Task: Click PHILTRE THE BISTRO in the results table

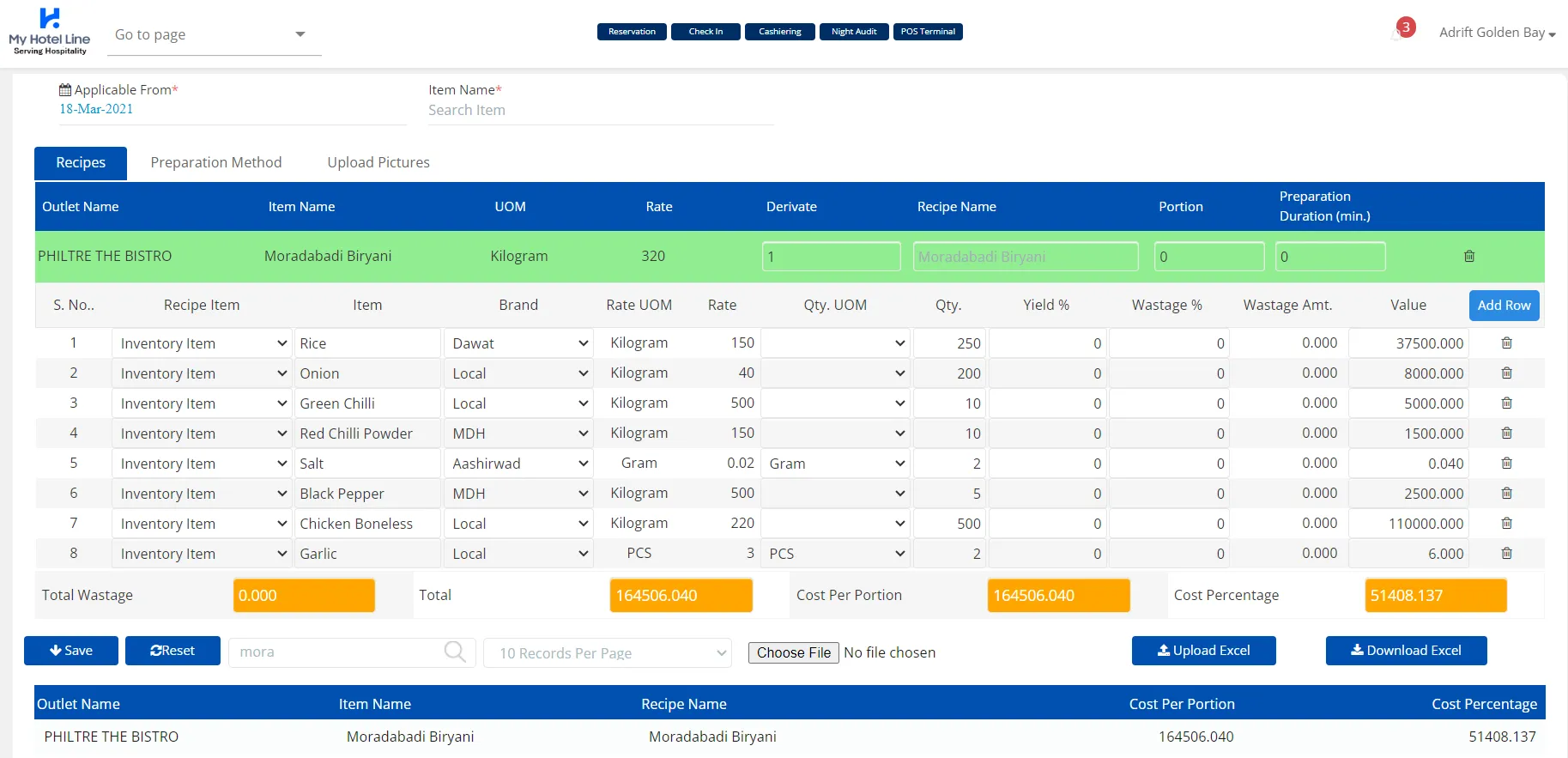Action: click(112, 737)
